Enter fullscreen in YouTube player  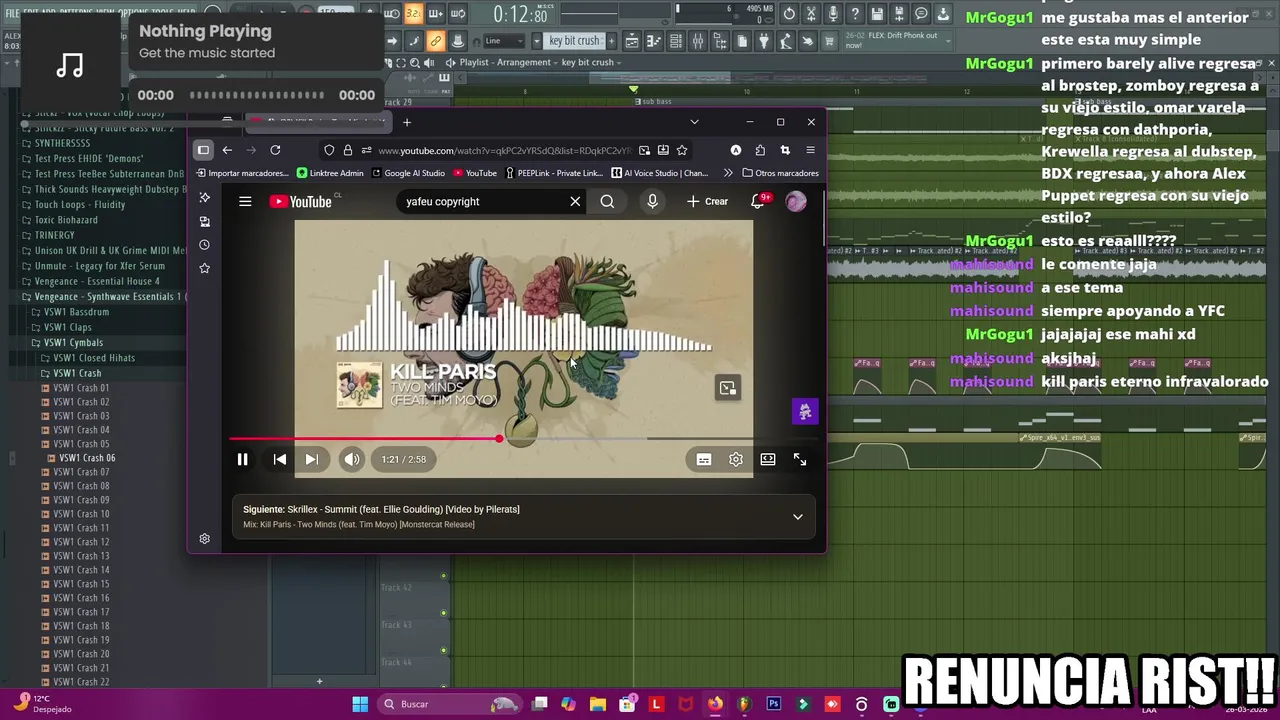coord(800,459)
